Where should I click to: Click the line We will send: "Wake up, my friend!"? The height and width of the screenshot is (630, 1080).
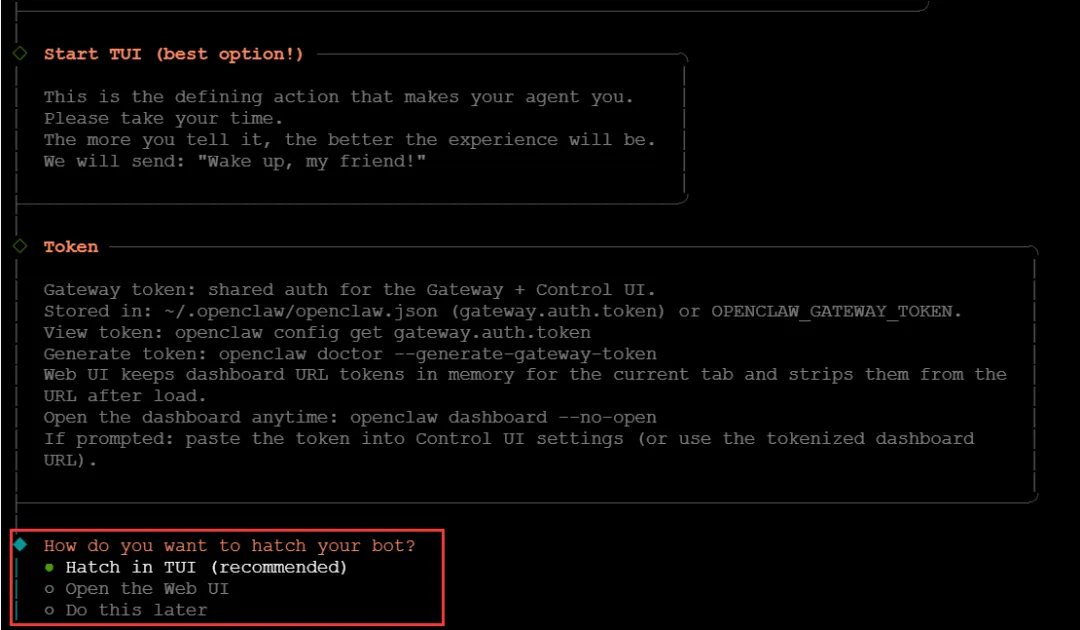coord(235,161)
